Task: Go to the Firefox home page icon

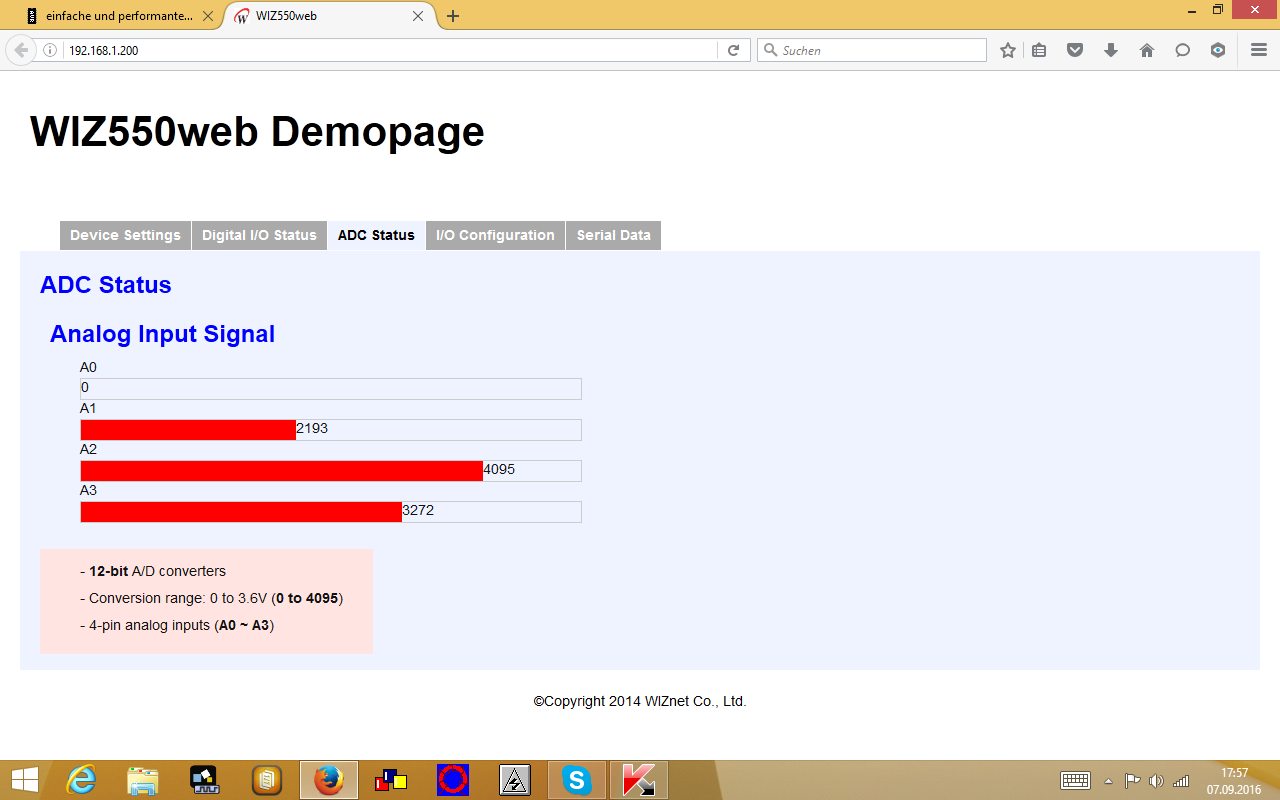Action: point(1147,50)
